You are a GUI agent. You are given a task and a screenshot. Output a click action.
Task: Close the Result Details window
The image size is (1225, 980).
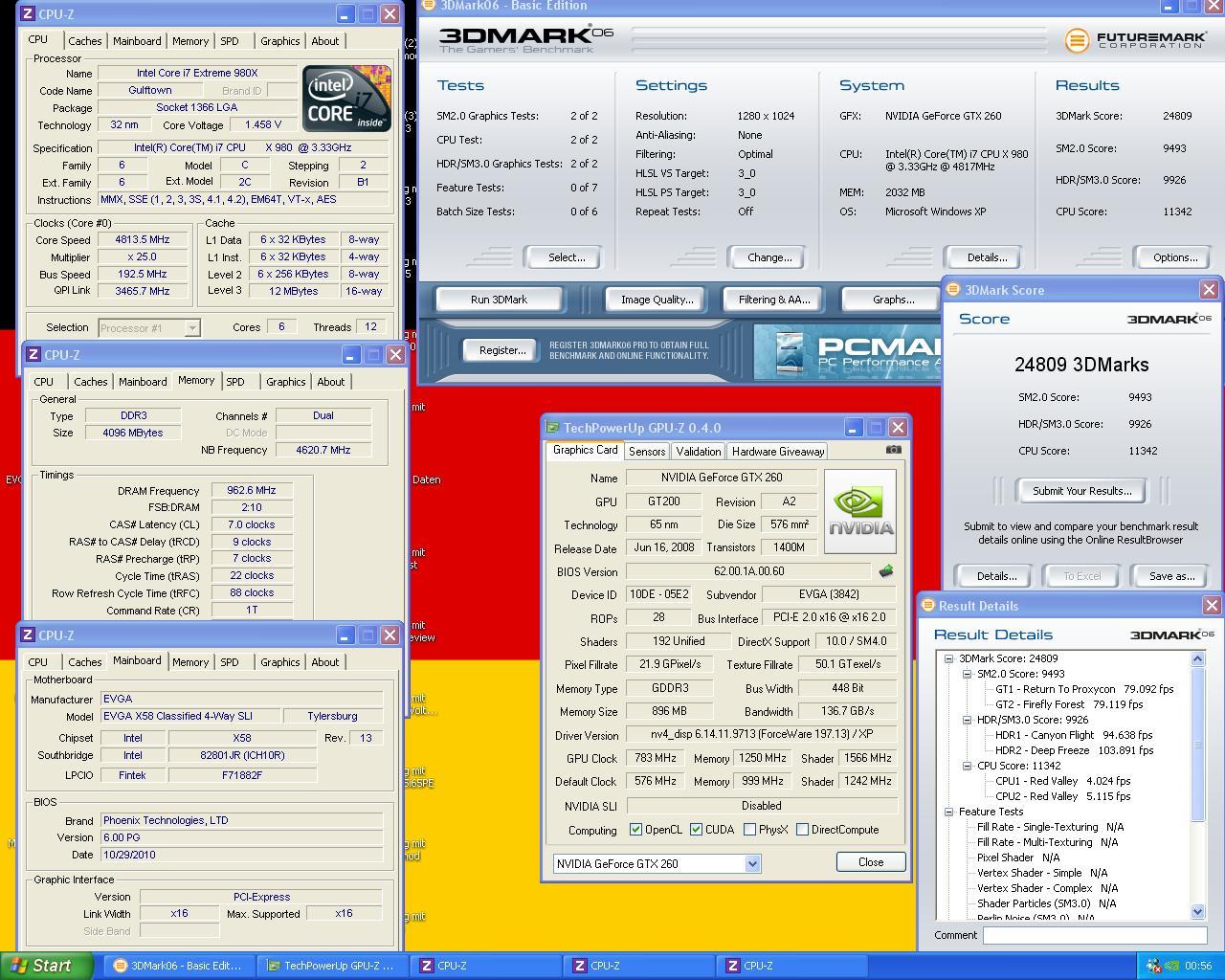point(1212,606)
